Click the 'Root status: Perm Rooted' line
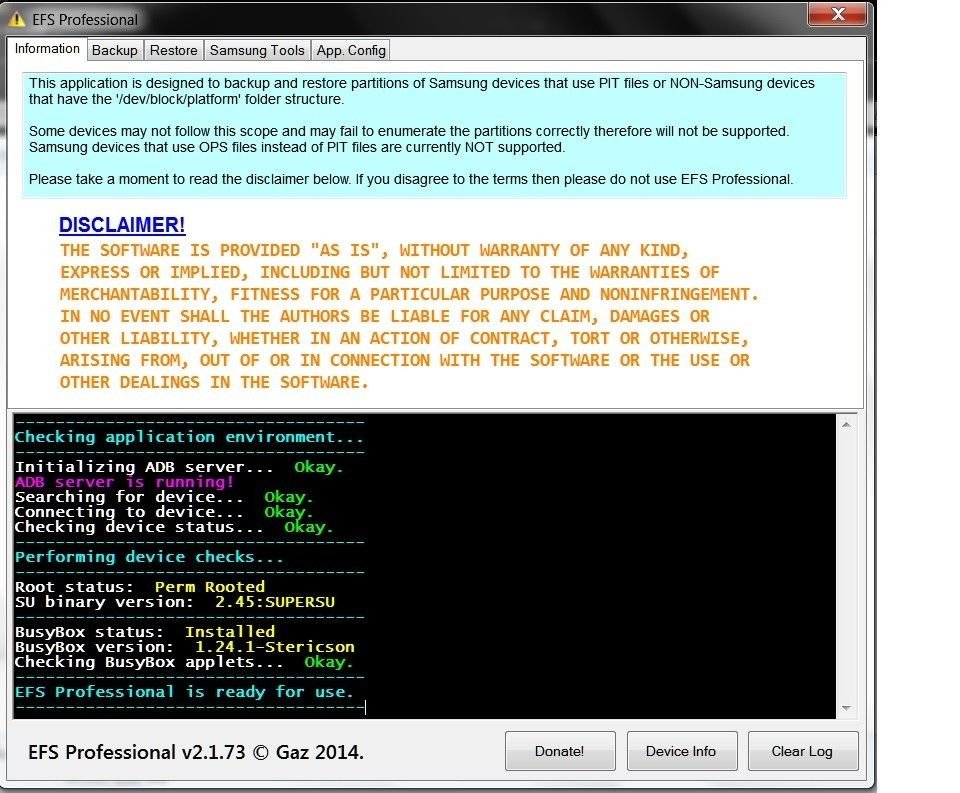The image size is (960, 793). tap(140, 587)
